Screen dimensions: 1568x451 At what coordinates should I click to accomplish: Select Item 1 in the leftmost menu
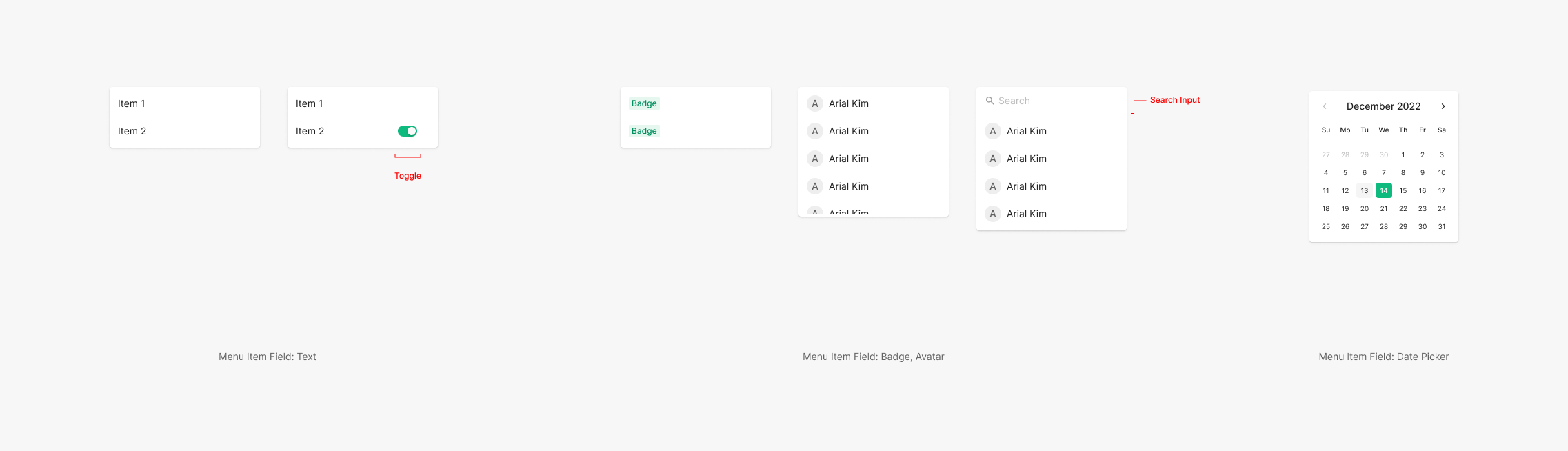pyautogui.click(x=132, y=103)
